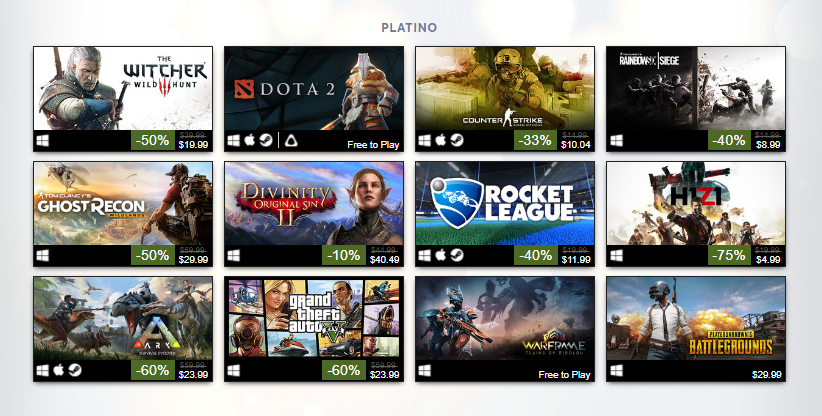Select the Divinity Original Sin II banner
This screenshot has height=416, width=822.
[x=314, y=203]
